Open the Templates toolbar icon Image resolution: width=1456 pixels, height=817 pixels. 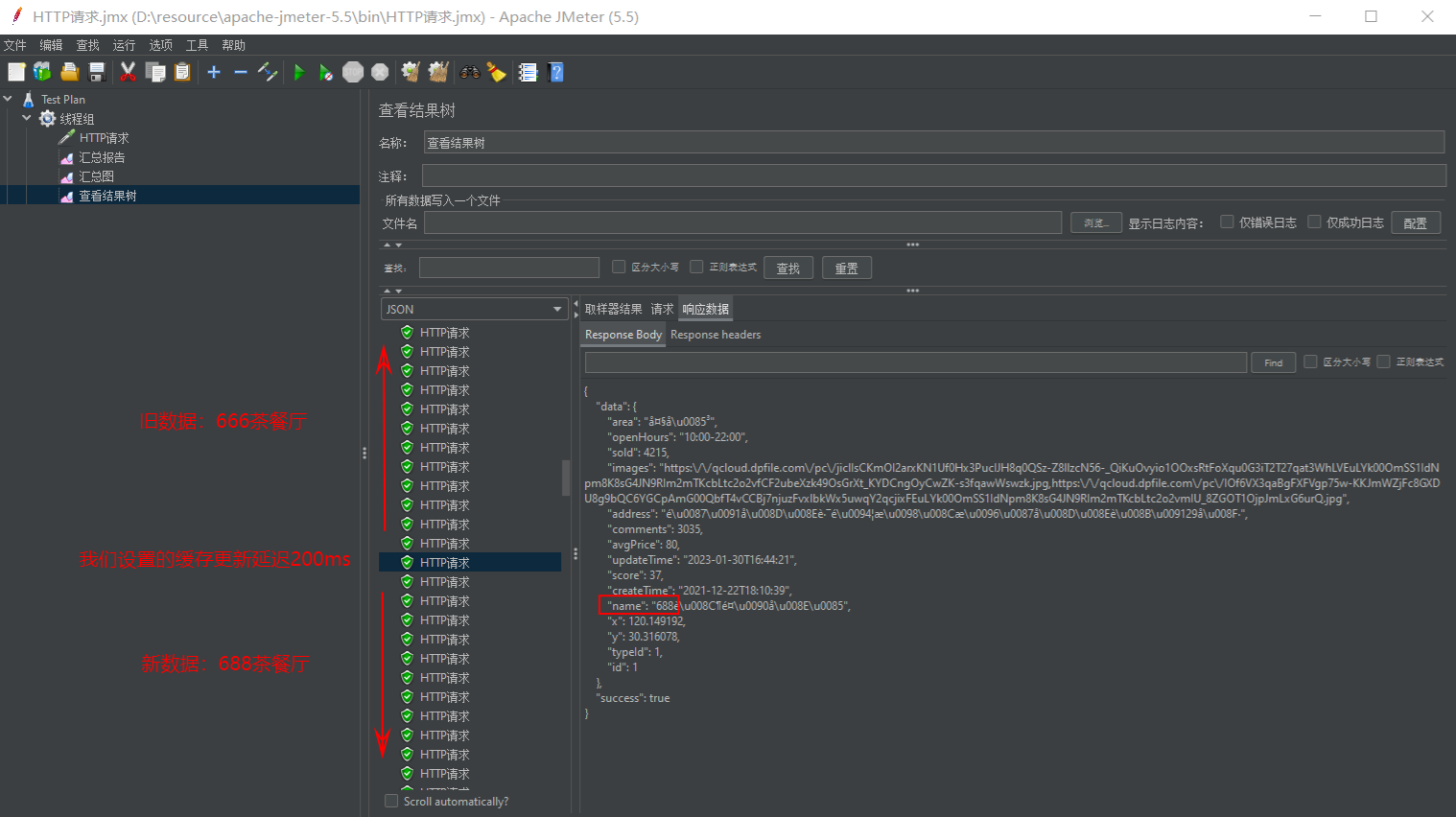click(x=42, y=72)
